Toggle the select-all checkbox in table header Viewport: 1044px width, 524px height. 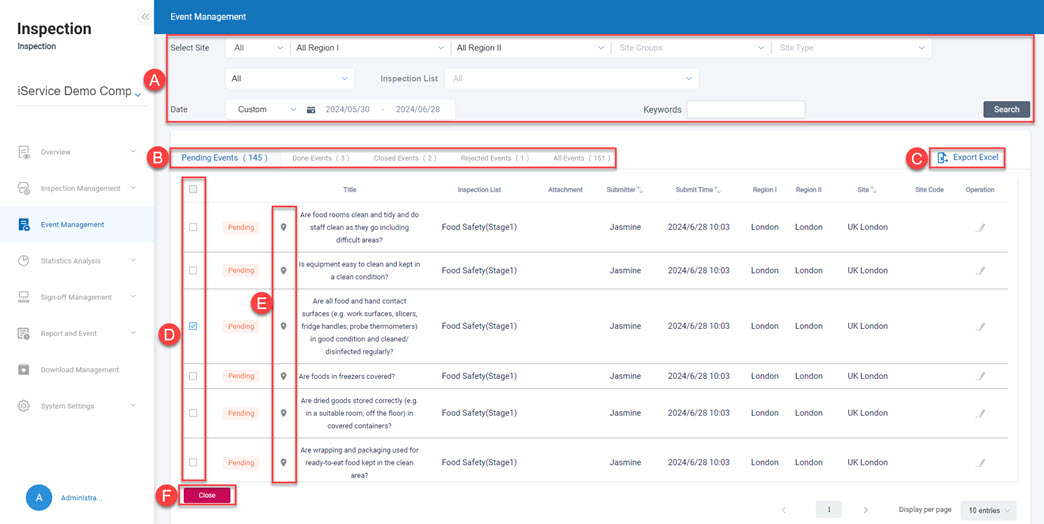193,189
